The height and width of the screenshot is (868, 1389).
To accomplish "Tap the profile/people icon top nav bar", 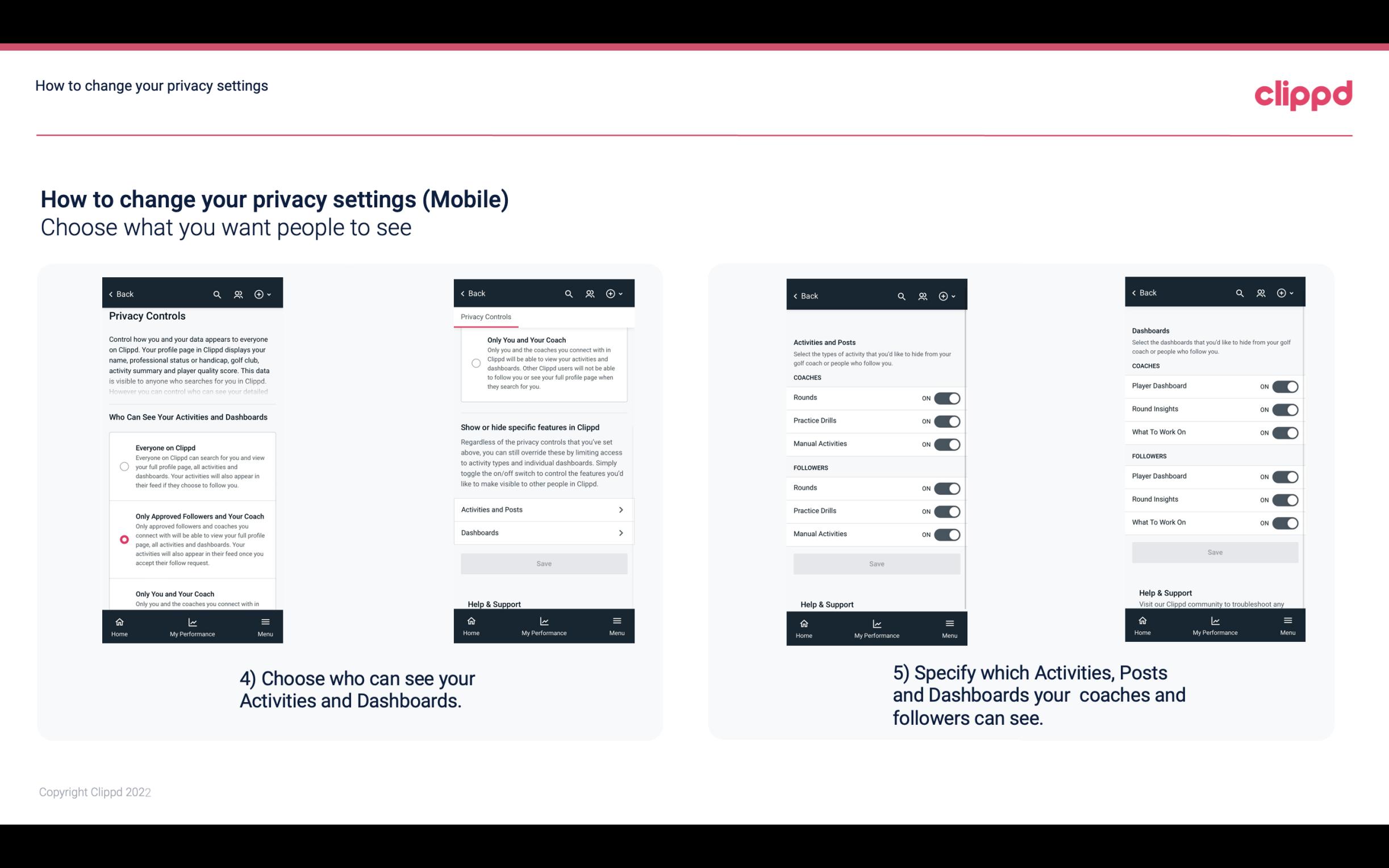I will point(237,294).
